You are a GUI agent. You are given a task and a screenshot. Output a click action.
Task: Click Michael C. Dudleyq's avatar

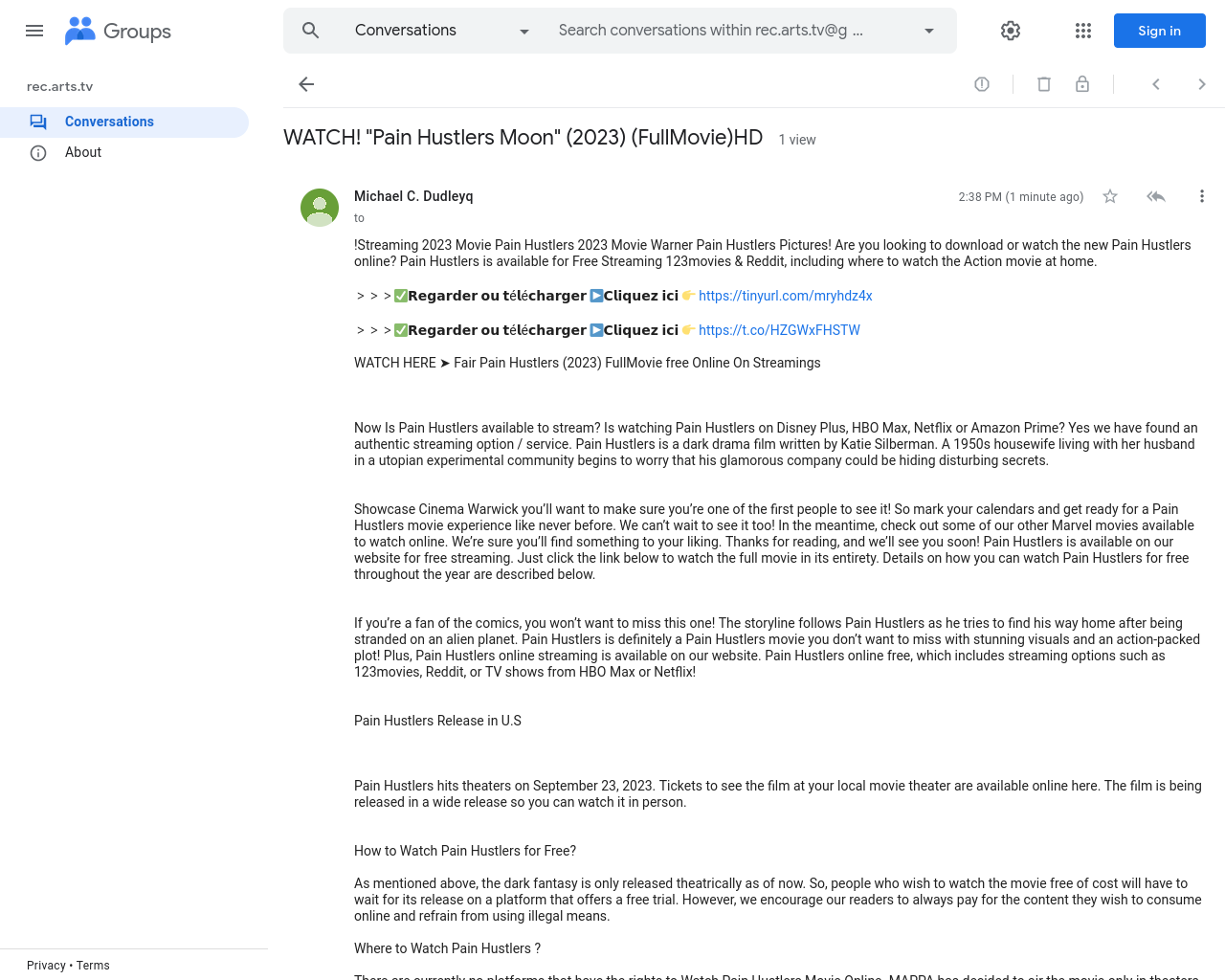click(x=320, y=208)
